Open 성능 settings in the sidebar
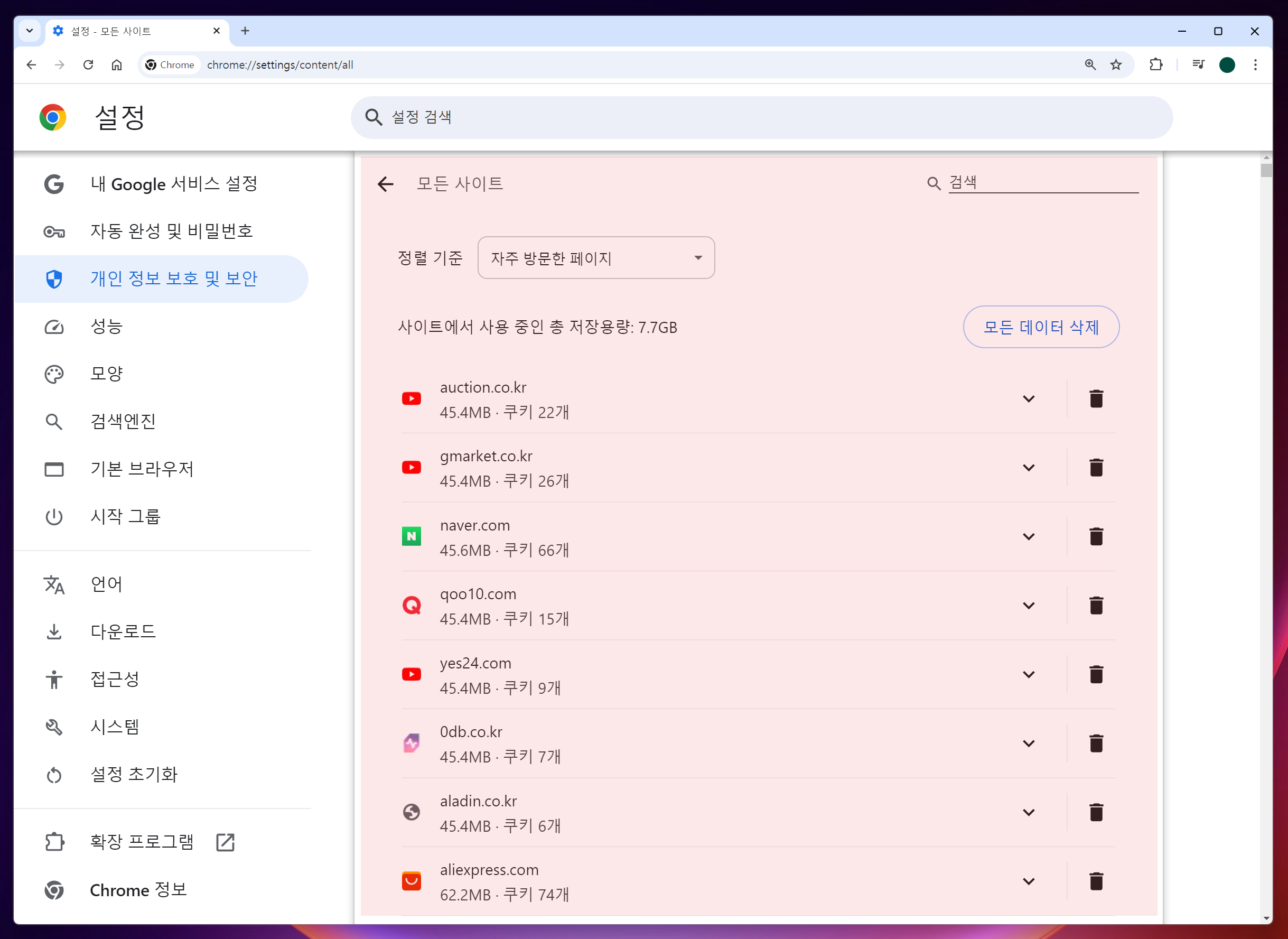1288x939 pixels. 107,326
